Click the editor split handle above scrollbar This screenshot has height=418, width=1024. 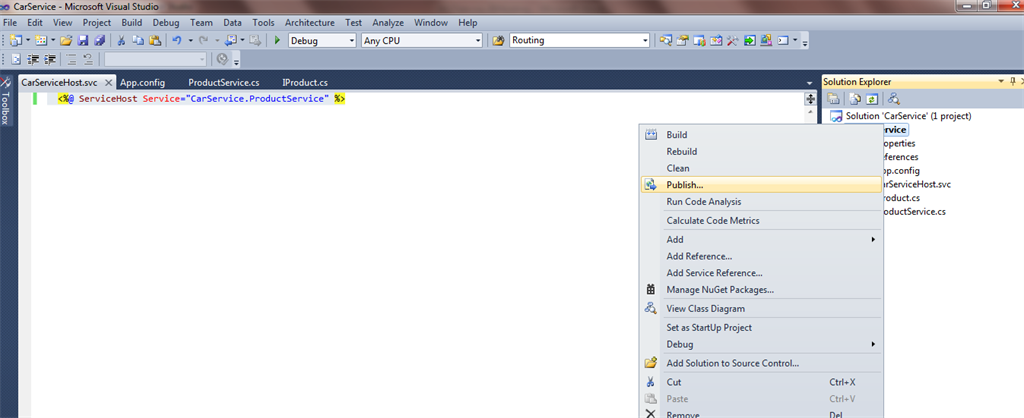click(x=810, y=99)
